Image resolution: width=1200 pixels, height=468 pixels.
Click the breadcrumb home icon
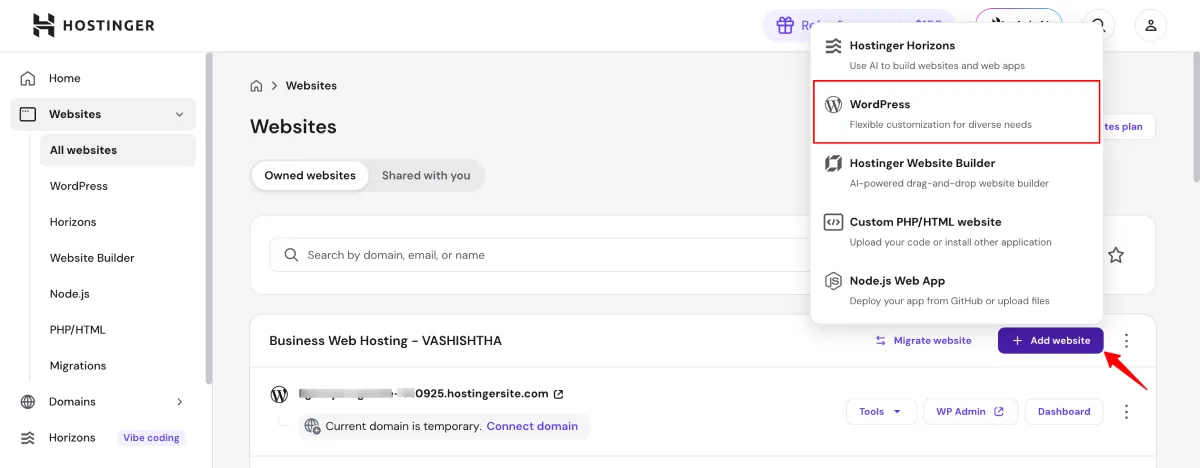click(257, 86)
